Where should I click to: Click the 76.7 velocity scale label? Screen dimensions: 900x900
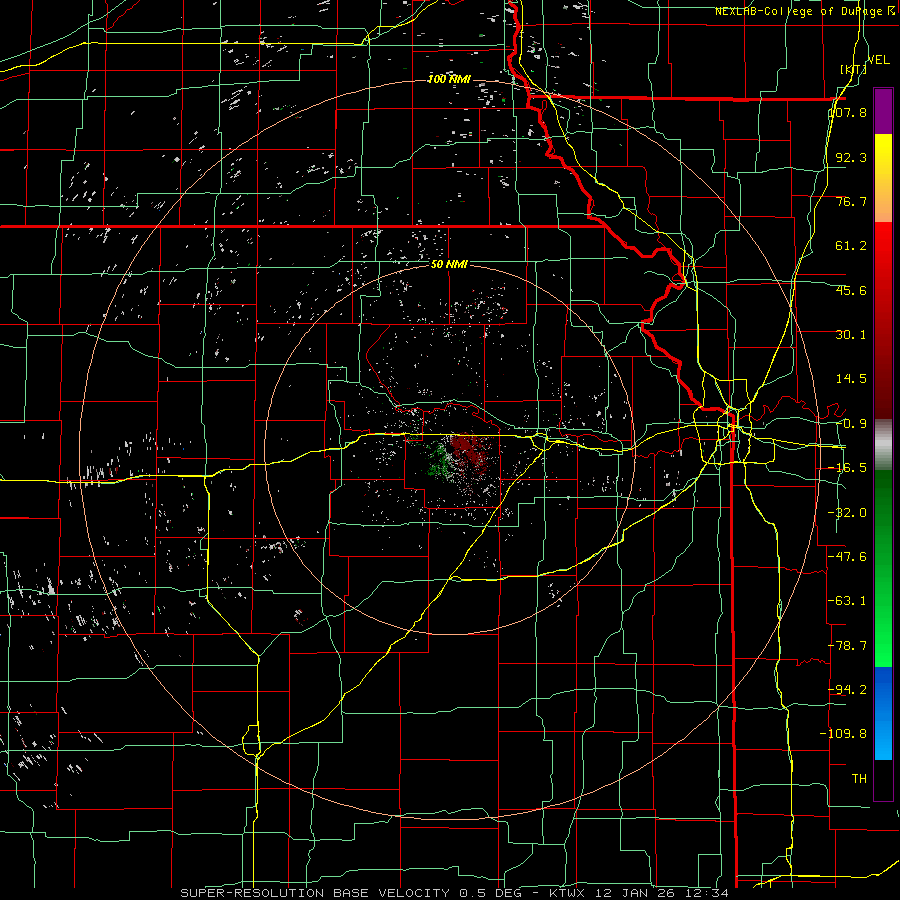[x=851, y=201]
